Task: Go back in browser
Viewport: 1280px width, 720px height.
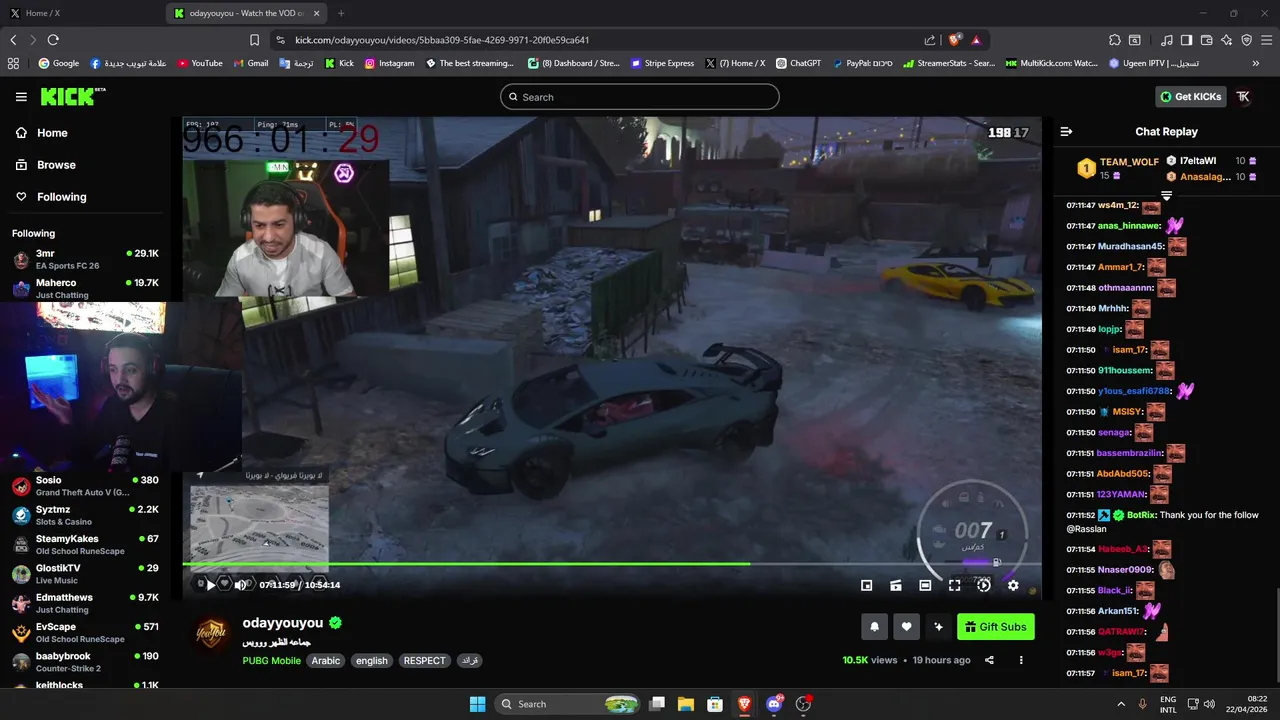Action: (x=13, y=40)
